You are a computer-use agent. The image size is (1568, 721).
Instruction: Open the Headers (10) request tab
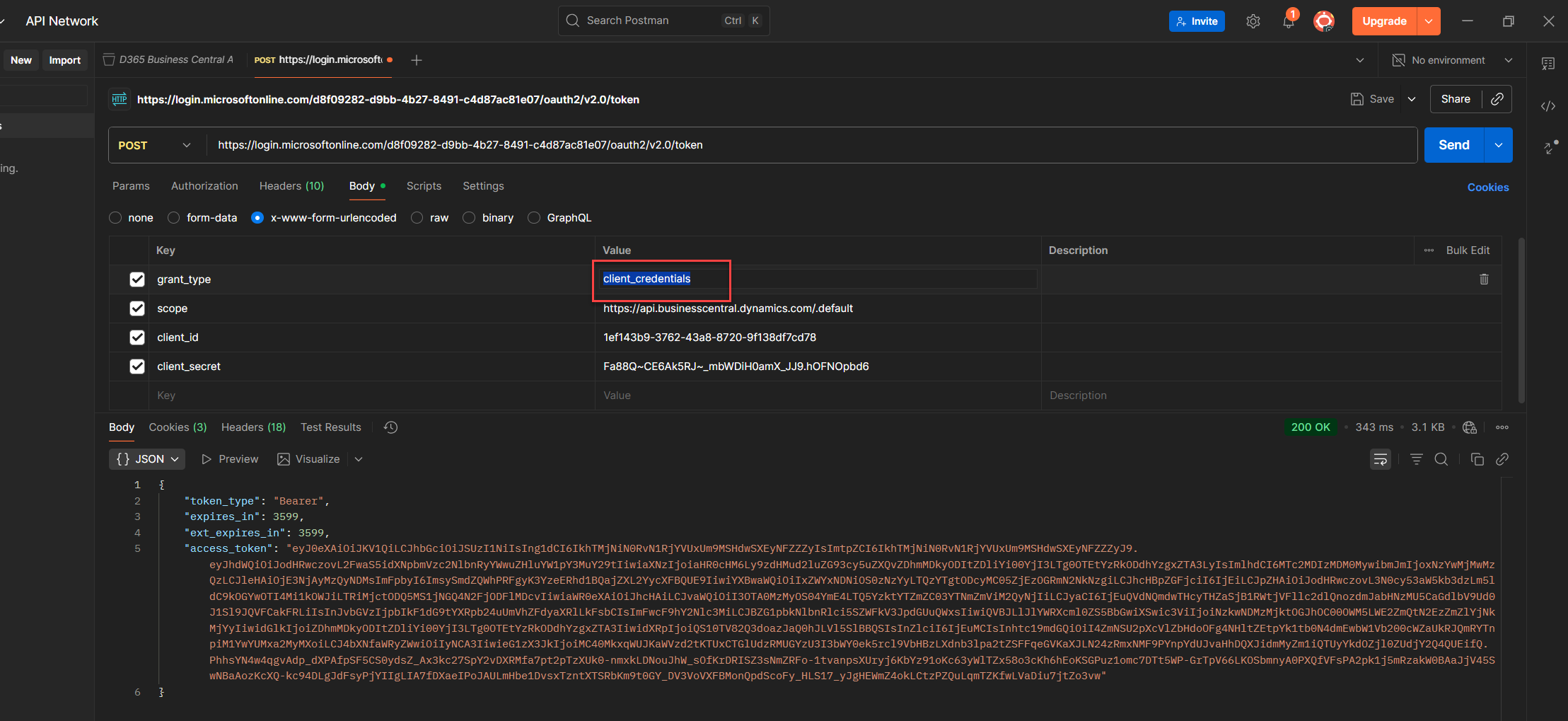coord(291,186)
